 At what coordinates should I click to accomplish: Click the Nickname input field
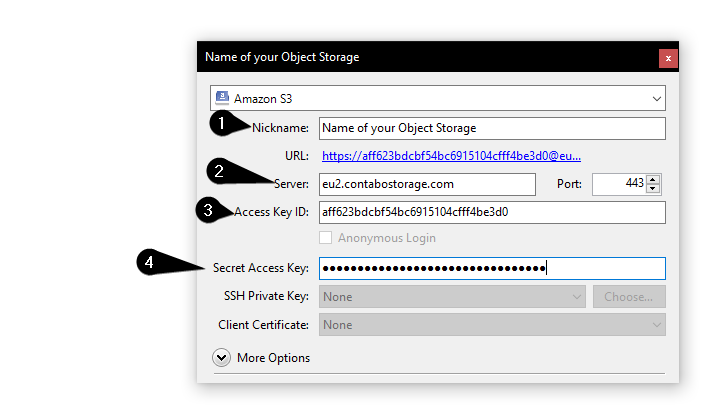pos(492,128)
